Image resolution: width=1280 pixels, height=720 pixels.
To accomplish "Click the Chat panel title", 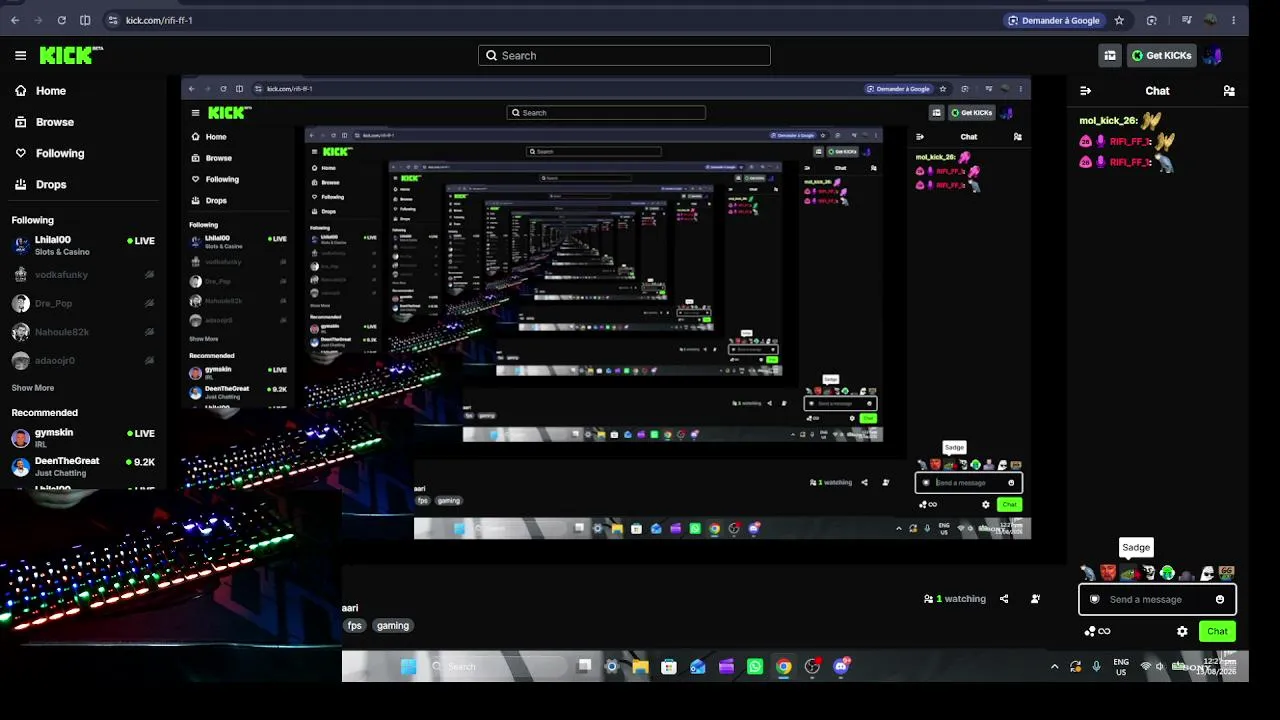I will click(1157, 91).
